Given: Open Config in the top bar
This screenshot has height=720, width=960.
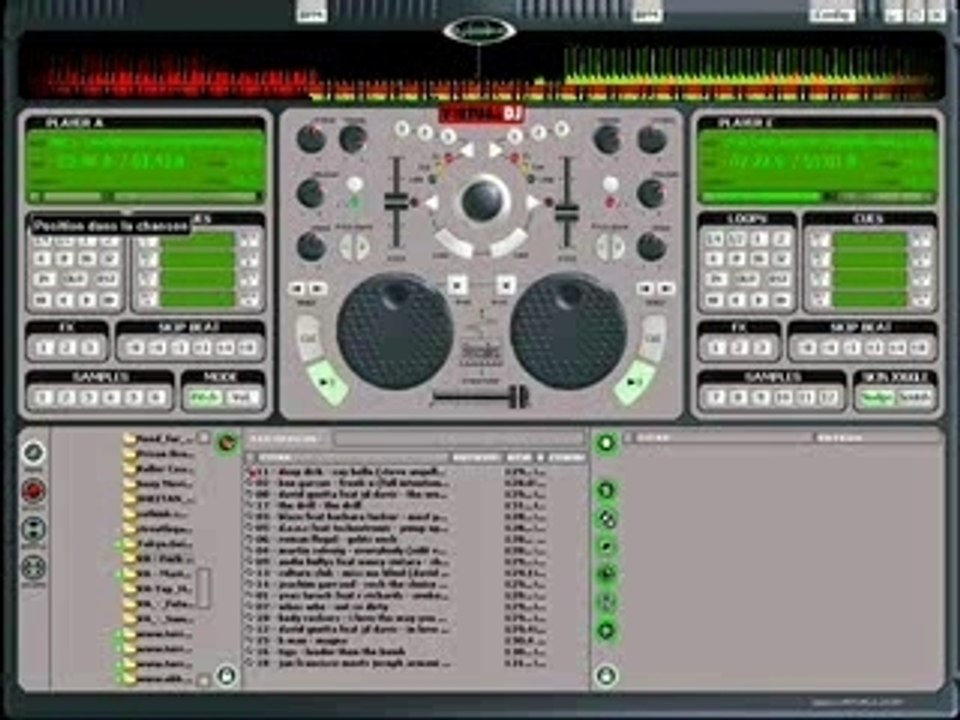Looking at the screenshot, I should coord(833,13).
